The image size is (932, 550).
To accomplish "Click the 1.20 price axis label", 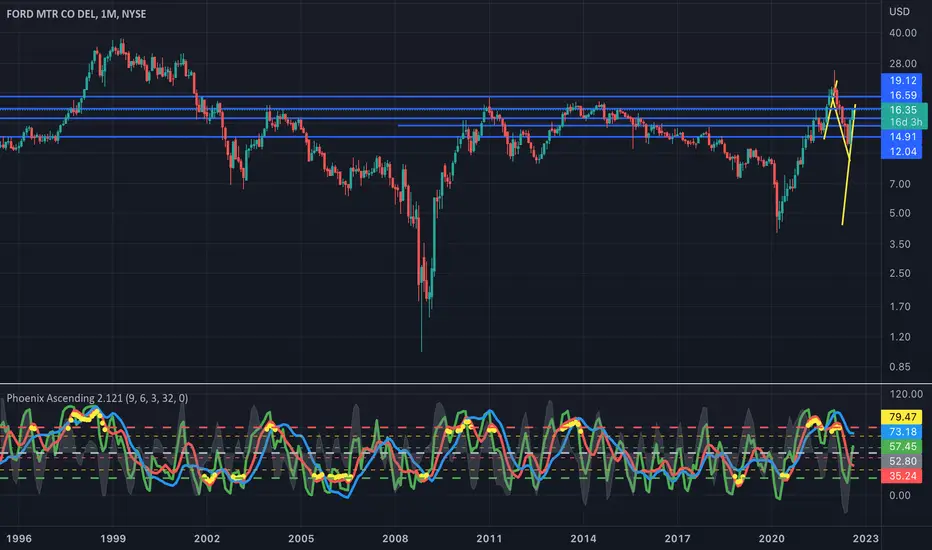I will pyautogui.click(x=900, y=337).
